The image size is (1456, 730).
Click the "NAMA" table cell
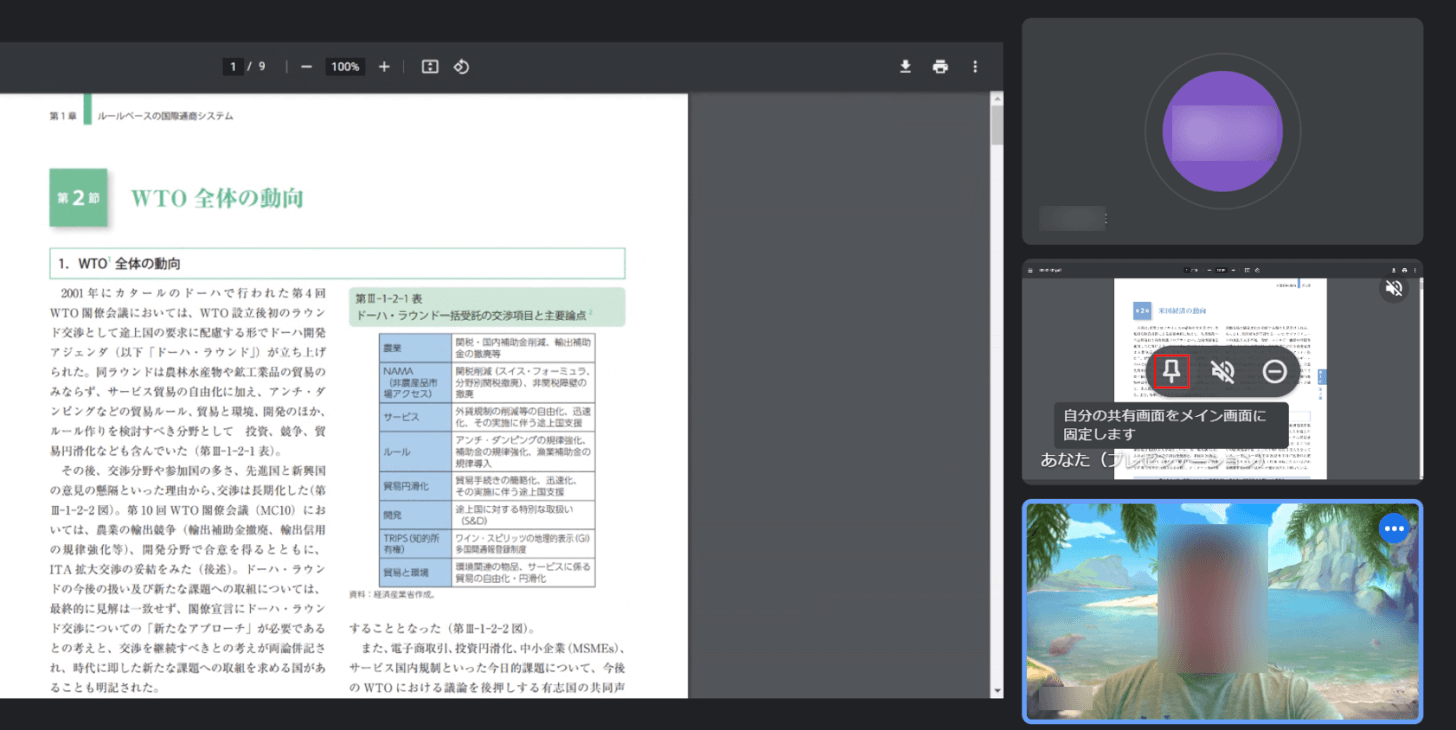(415, 381)
